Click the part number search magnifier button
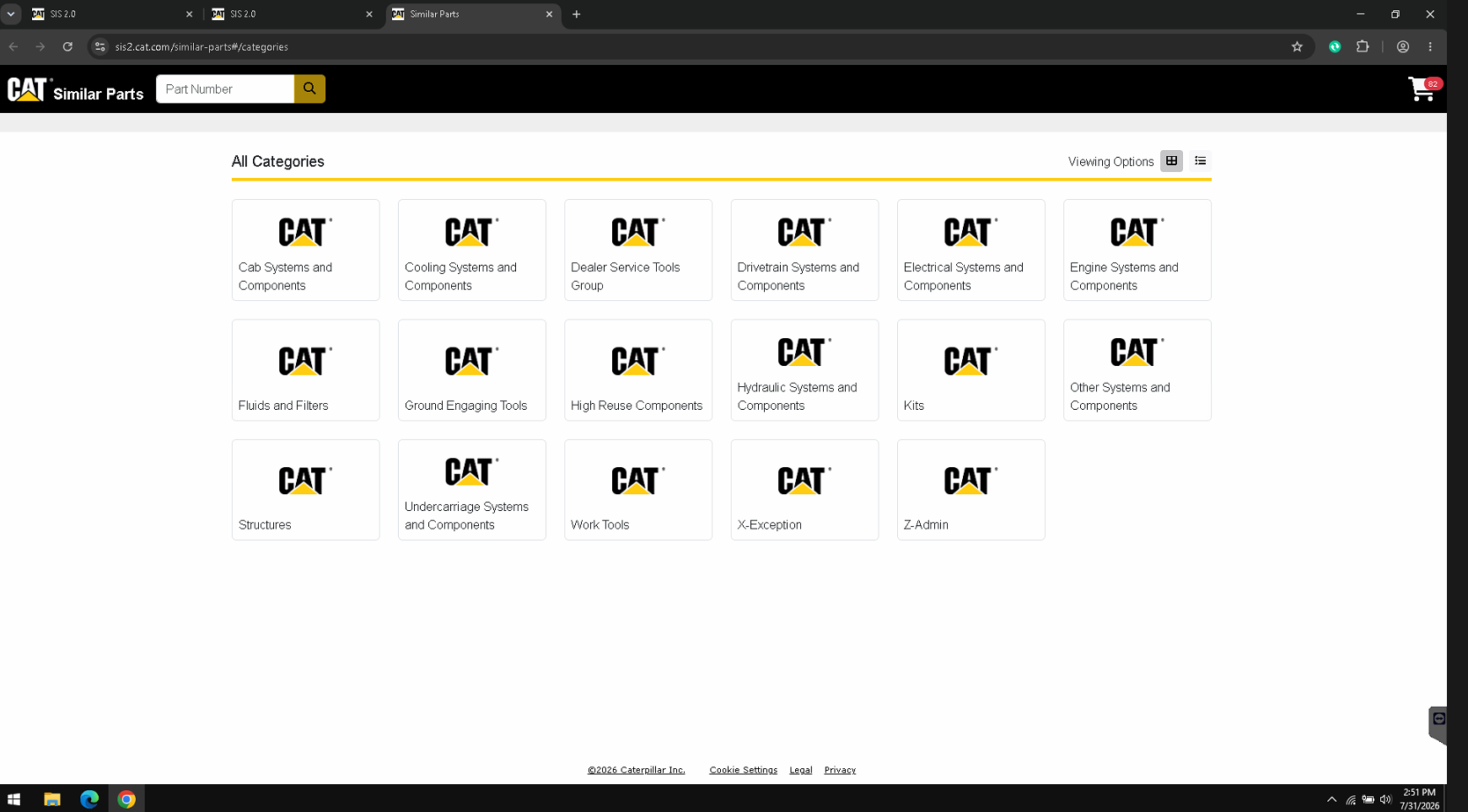 tap(309, 89)
